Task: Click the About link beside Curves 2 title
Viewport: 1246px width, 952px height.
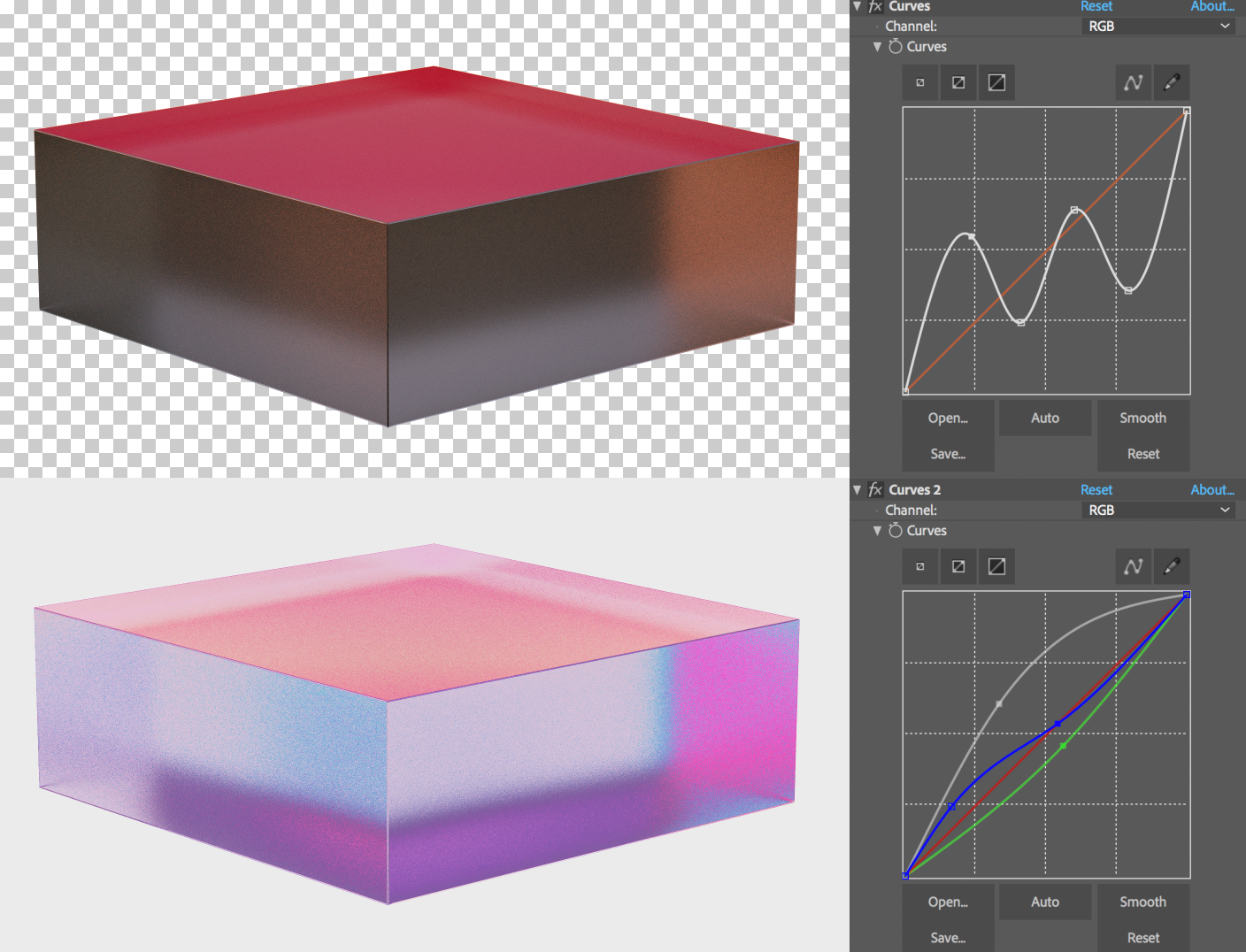Action: point(1211,489)
